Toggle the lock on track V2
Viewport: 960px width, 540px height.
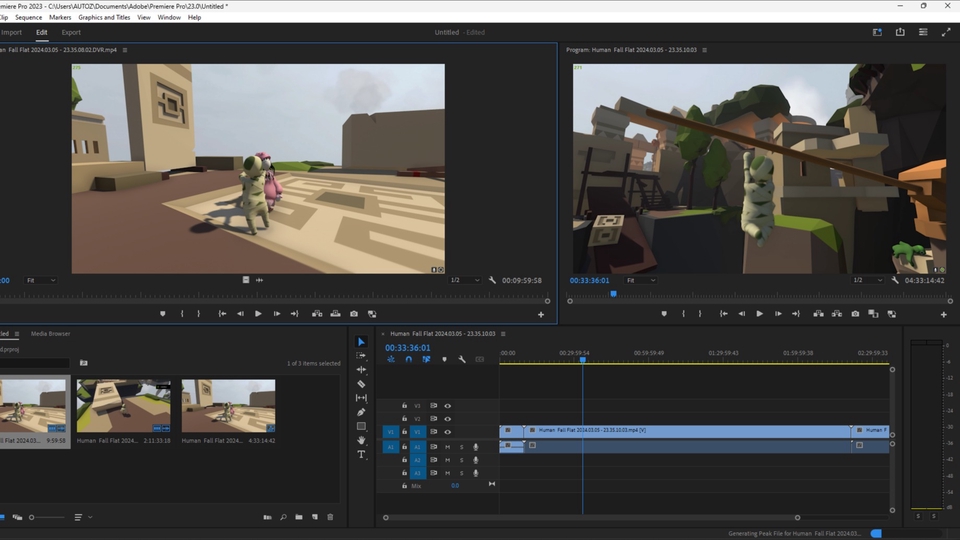point(404,419)
